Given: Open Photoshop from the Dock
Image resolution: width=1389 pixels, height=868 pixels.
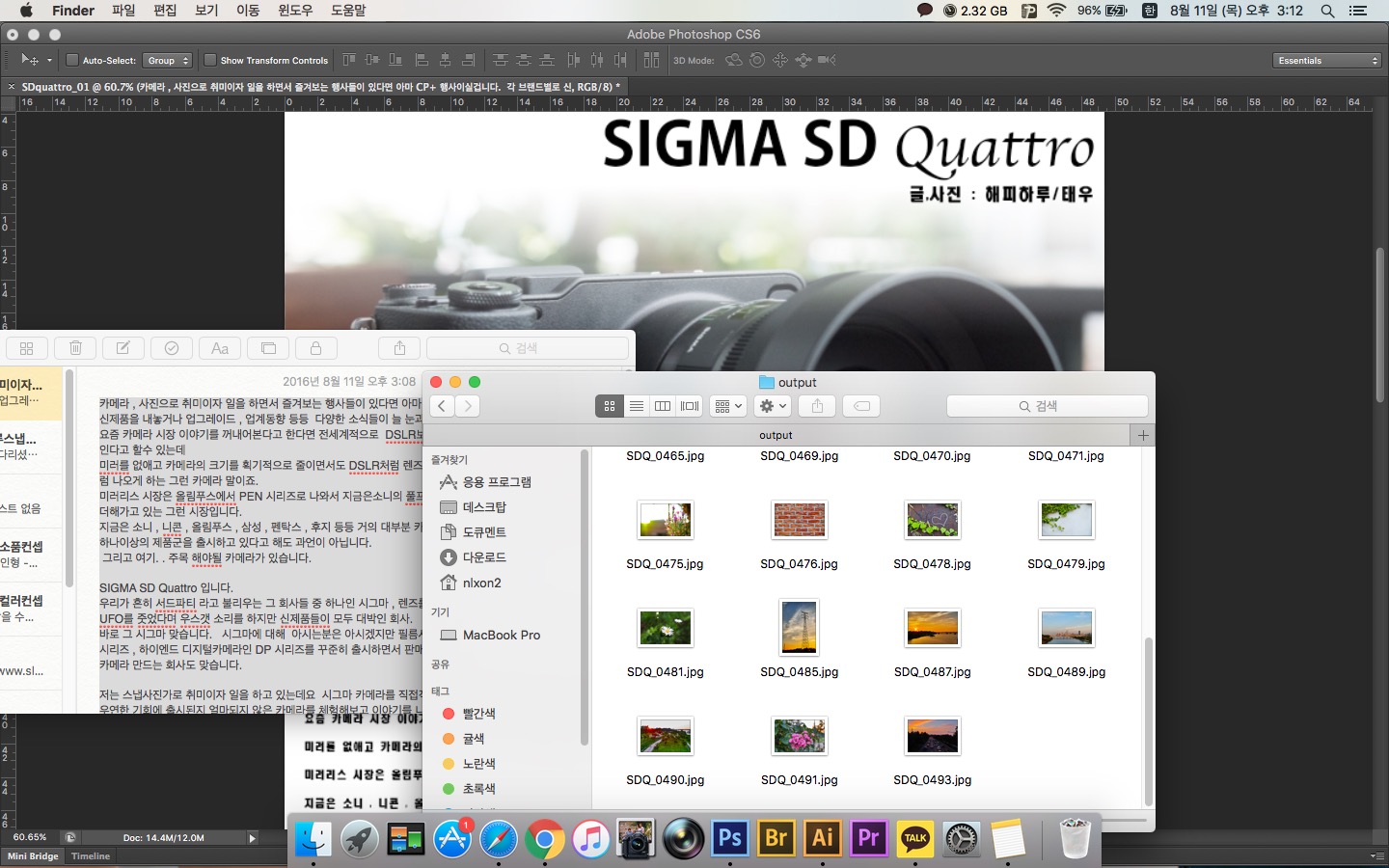Looking at the screenshot, I should point(730,838).
